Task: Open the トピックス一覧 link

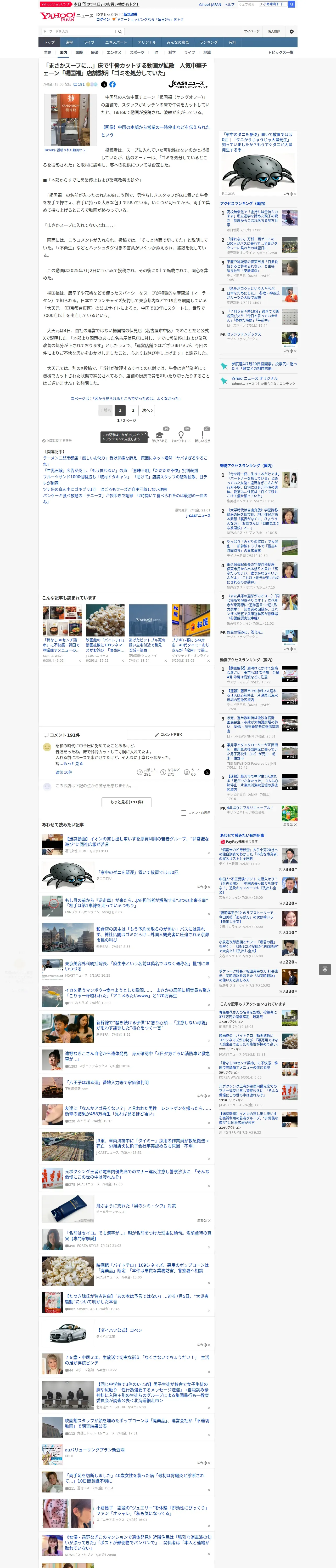Action: pyautogui.click(x=281, y=52)
